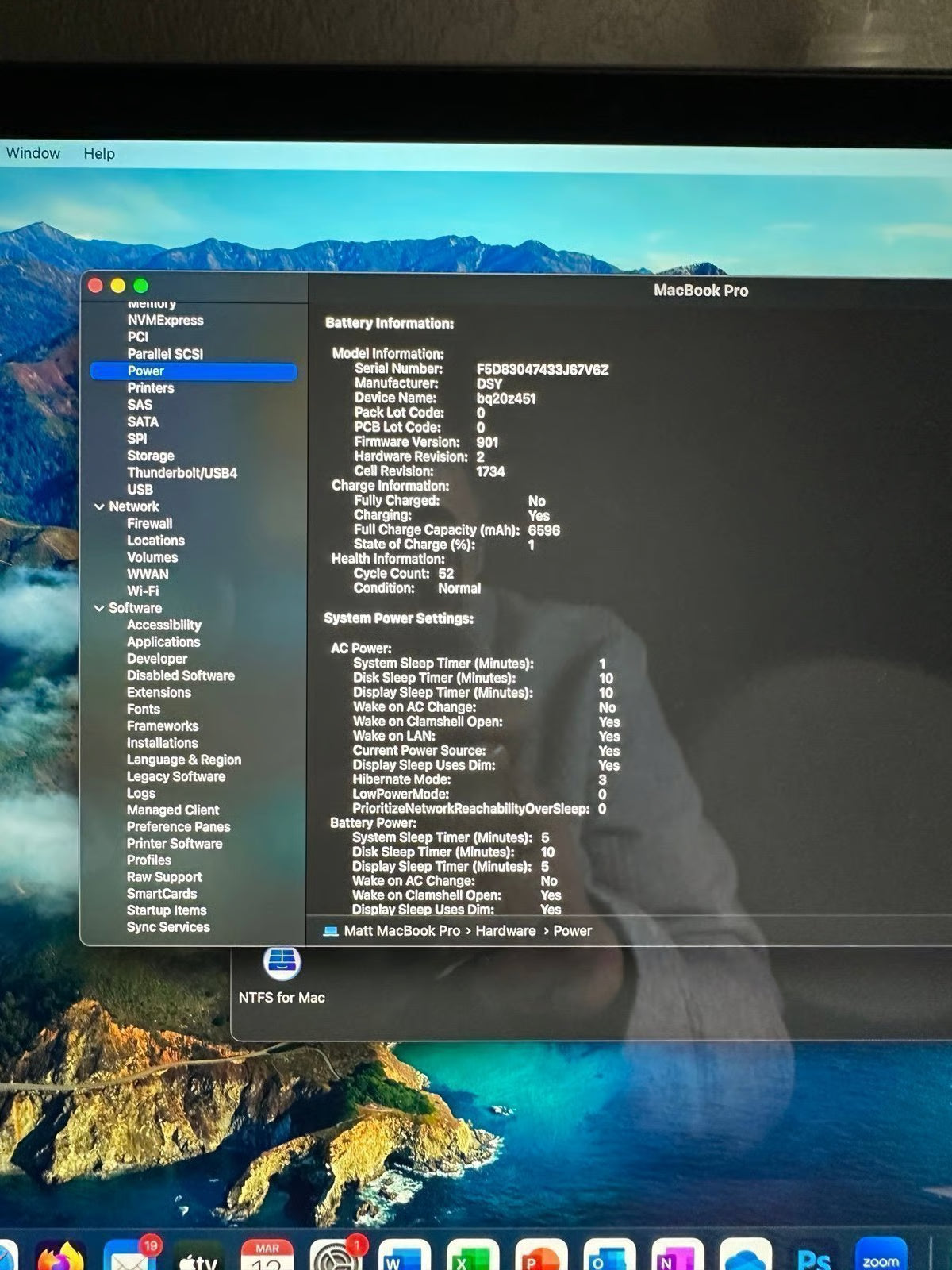The image size is (952, 1270).
Task: Select Storage in the sidebar
Action: (x=151, y=456)
